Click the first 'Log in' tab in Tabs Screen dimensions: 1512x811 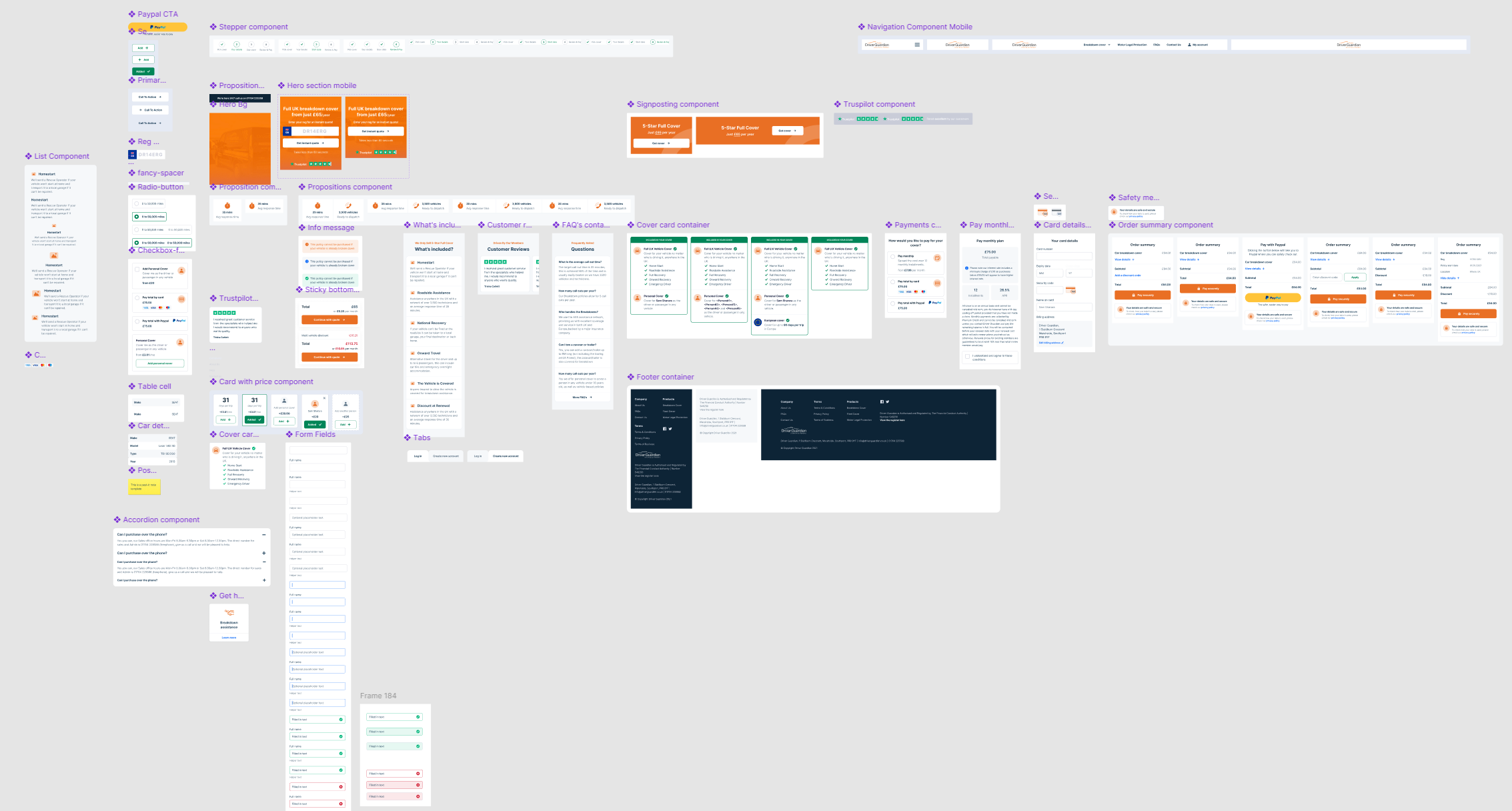pos(418,456)
